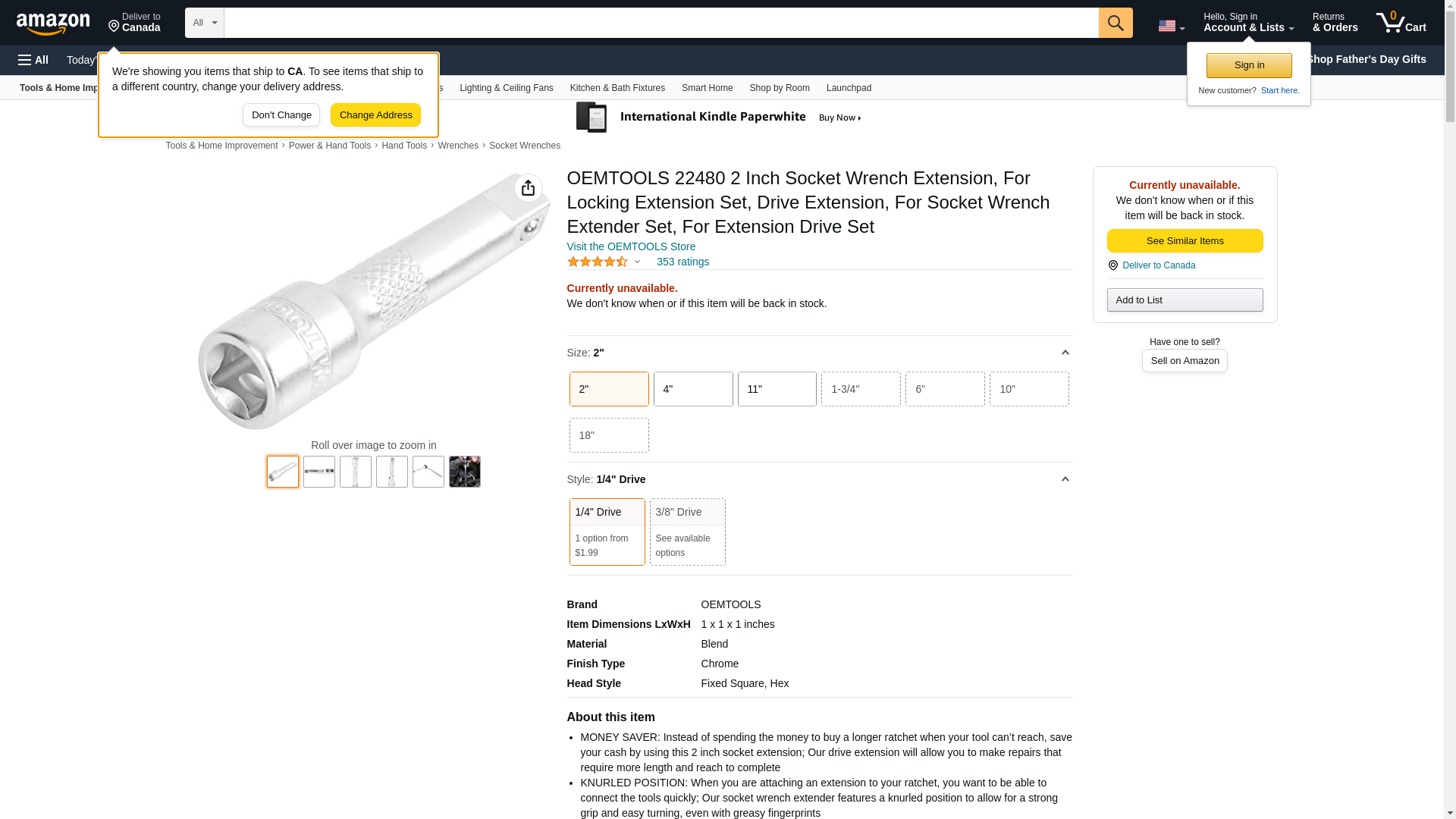
Task: Click into the Amazon search field
Action: tap(660, 23)
